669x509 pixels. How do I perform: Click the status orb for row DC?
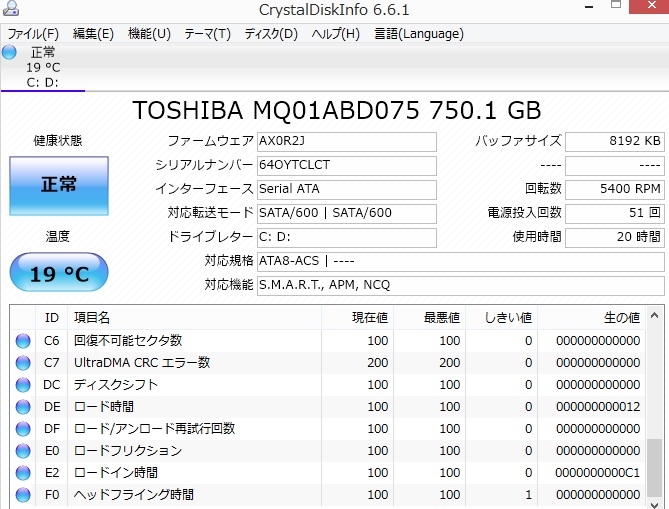coord(23,385)
